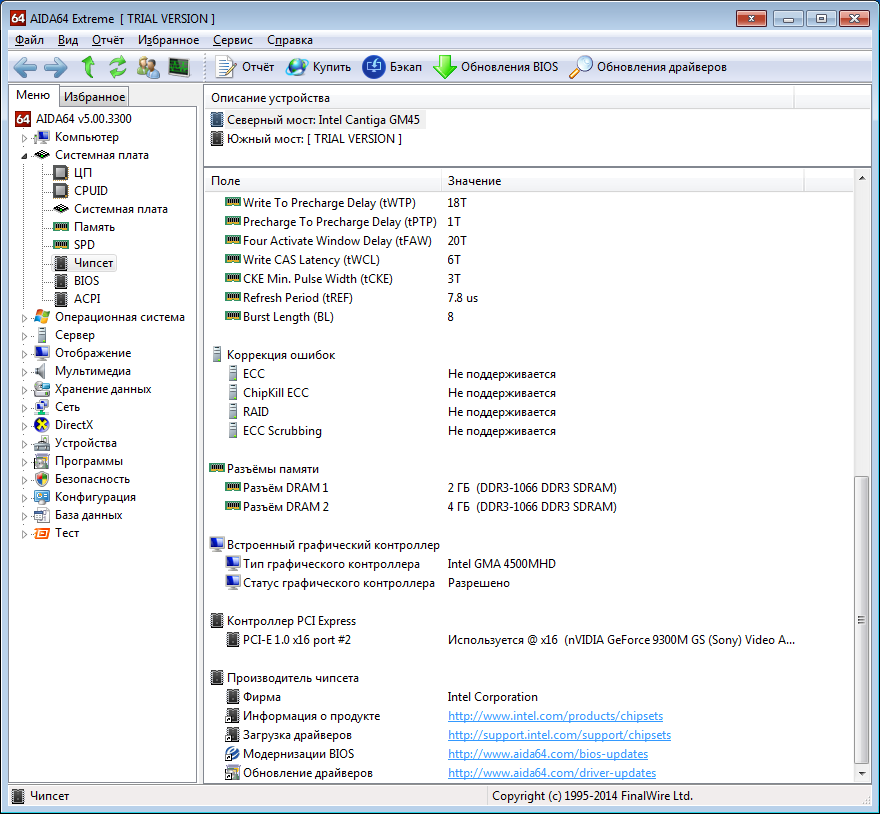Viewport: 880px width, 814px height.
Task: Open the Report button with page icon
Action: click(x=246, y=67)
